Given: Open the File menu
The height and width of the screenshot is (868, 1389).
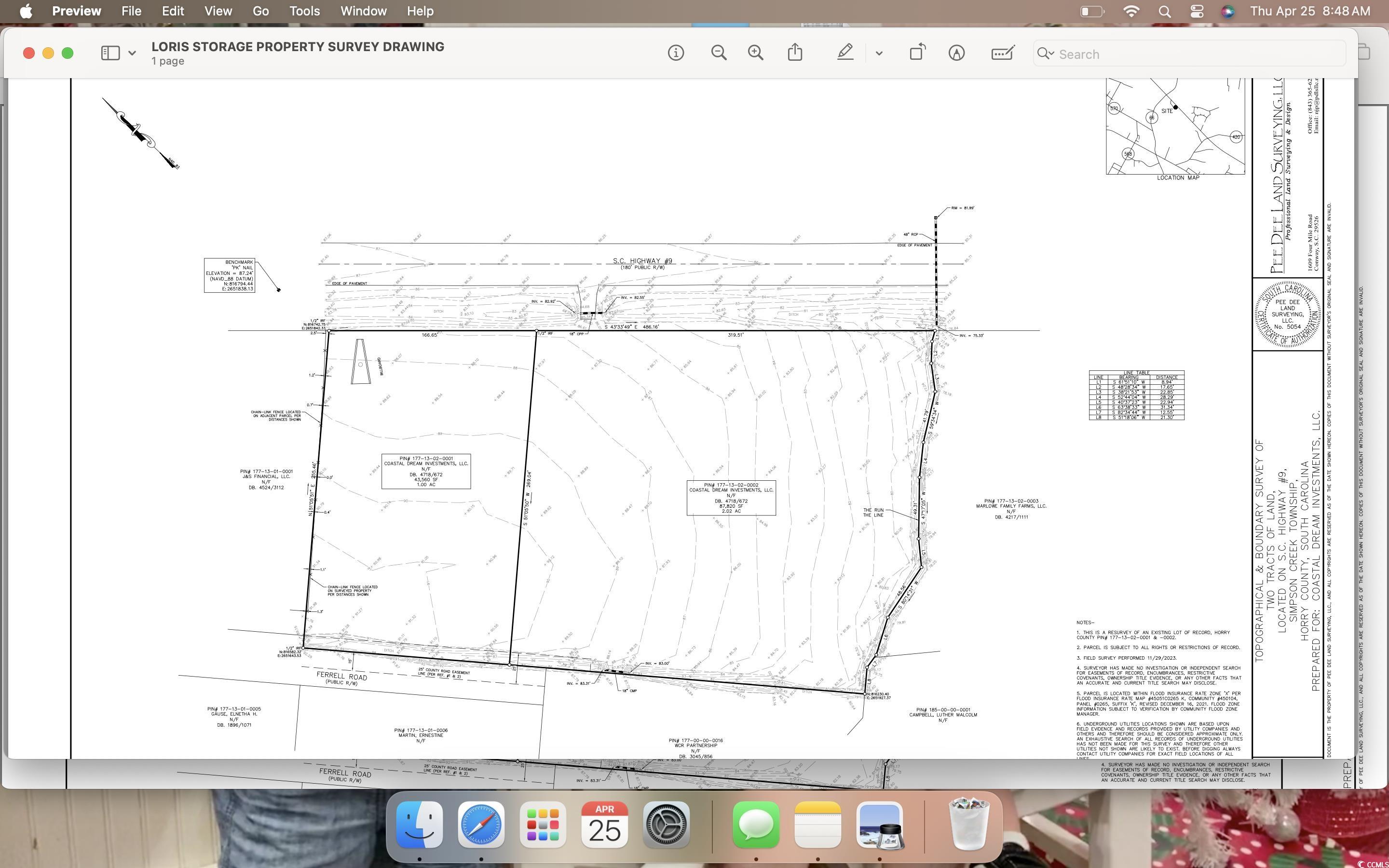Looking at the screenshot, I should pos(131,11).
